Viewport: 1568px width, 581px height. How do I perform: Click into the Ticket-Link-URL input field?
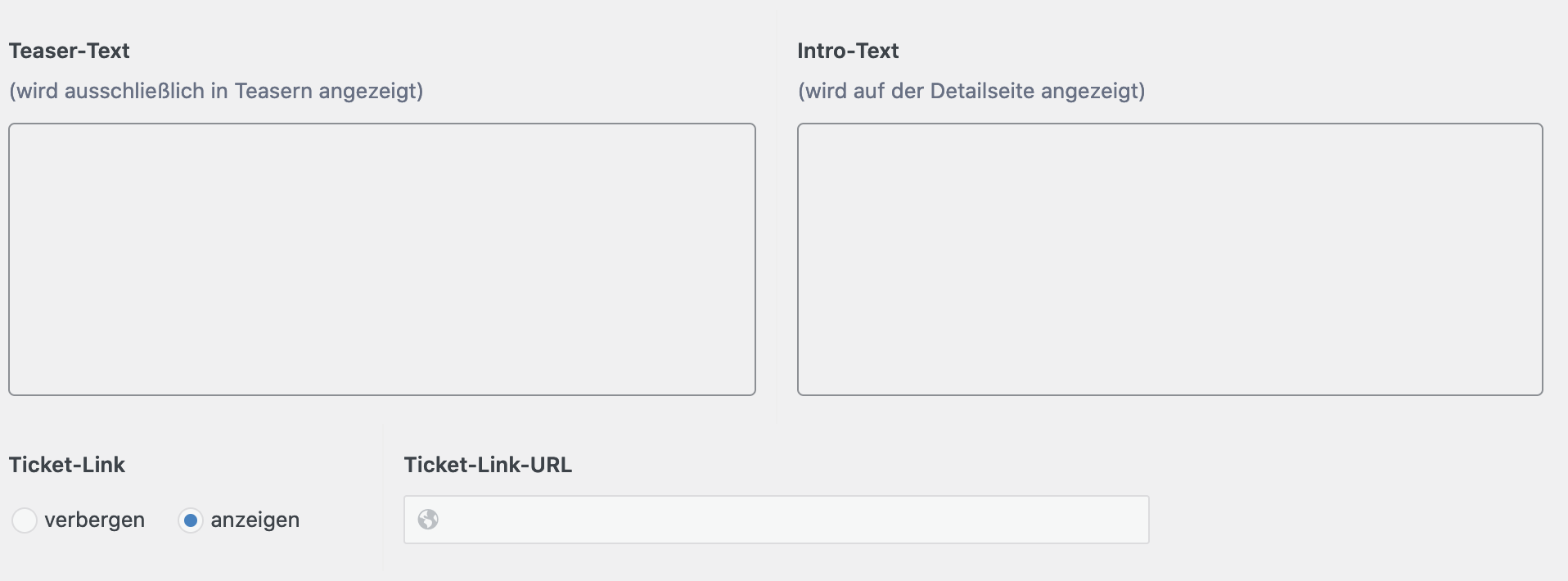777,520
